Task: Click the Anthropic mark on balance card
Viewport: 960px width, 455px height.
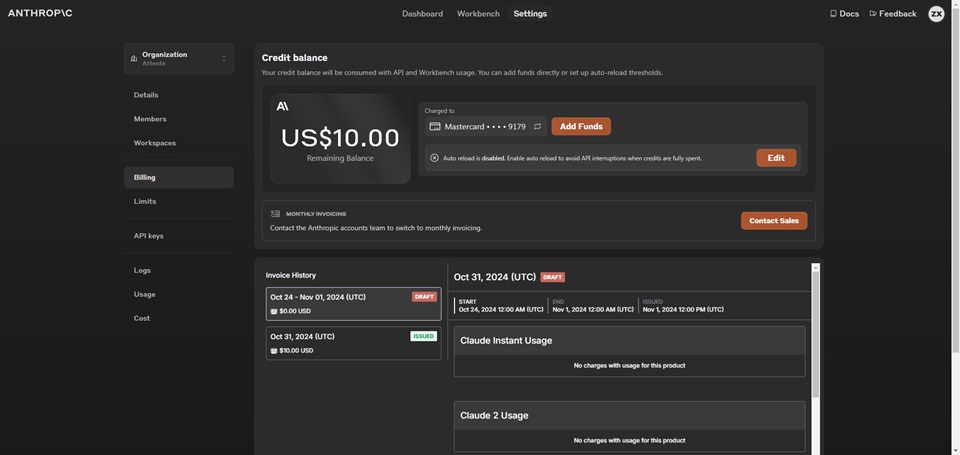Action: [282, 107]
